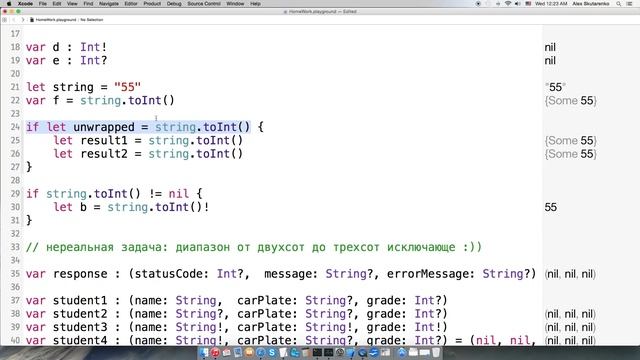
Task: Click the recording status icon in menu bar
Action: pyautogui.click(x=478, y=4)
